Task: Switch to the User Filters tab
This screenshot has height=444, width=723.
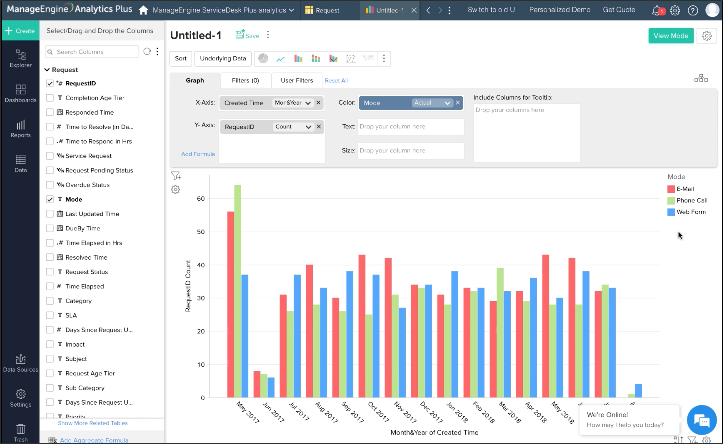Action: (x=296, y=80)
